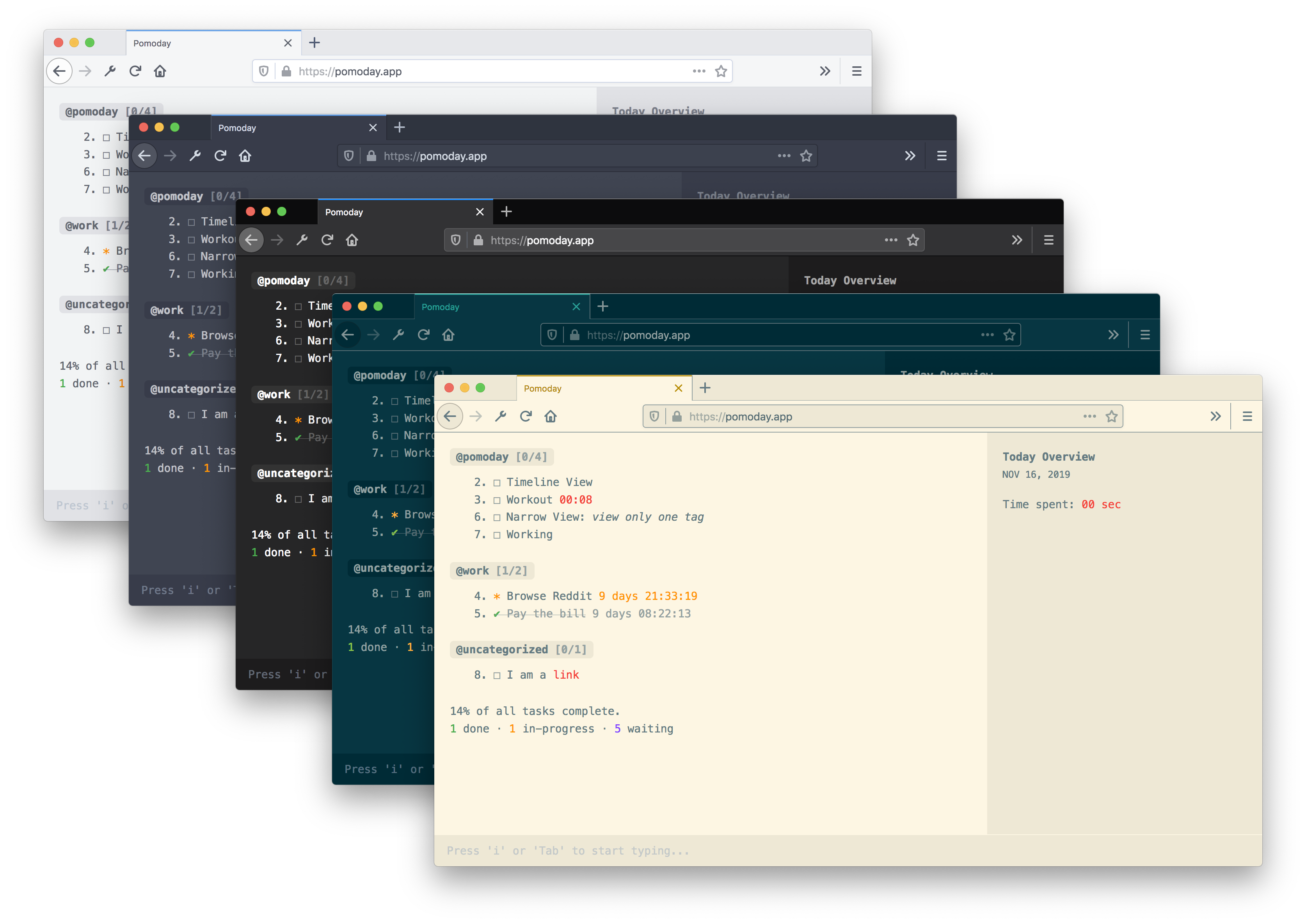1306x924 pixels.
Task: Check the 'I am a link' task checkbox
Action: pyautogui.click(x=497, y=676)
